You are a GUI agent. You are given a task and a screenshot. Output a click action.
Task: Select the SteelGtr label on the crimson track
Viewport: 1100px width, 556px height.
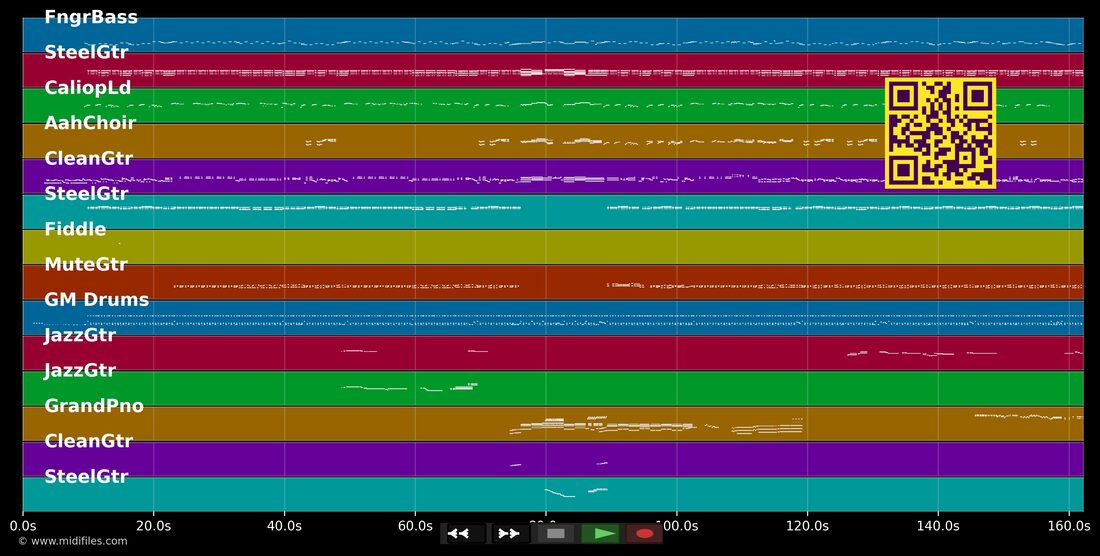pos(86,53)
